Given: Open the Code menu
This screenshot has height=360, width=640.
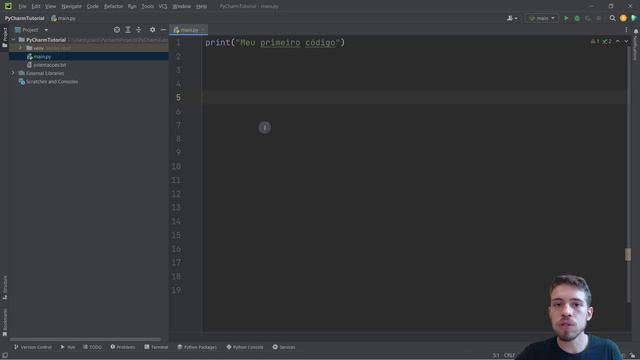Looking at the screenshot, I should 93,6.
